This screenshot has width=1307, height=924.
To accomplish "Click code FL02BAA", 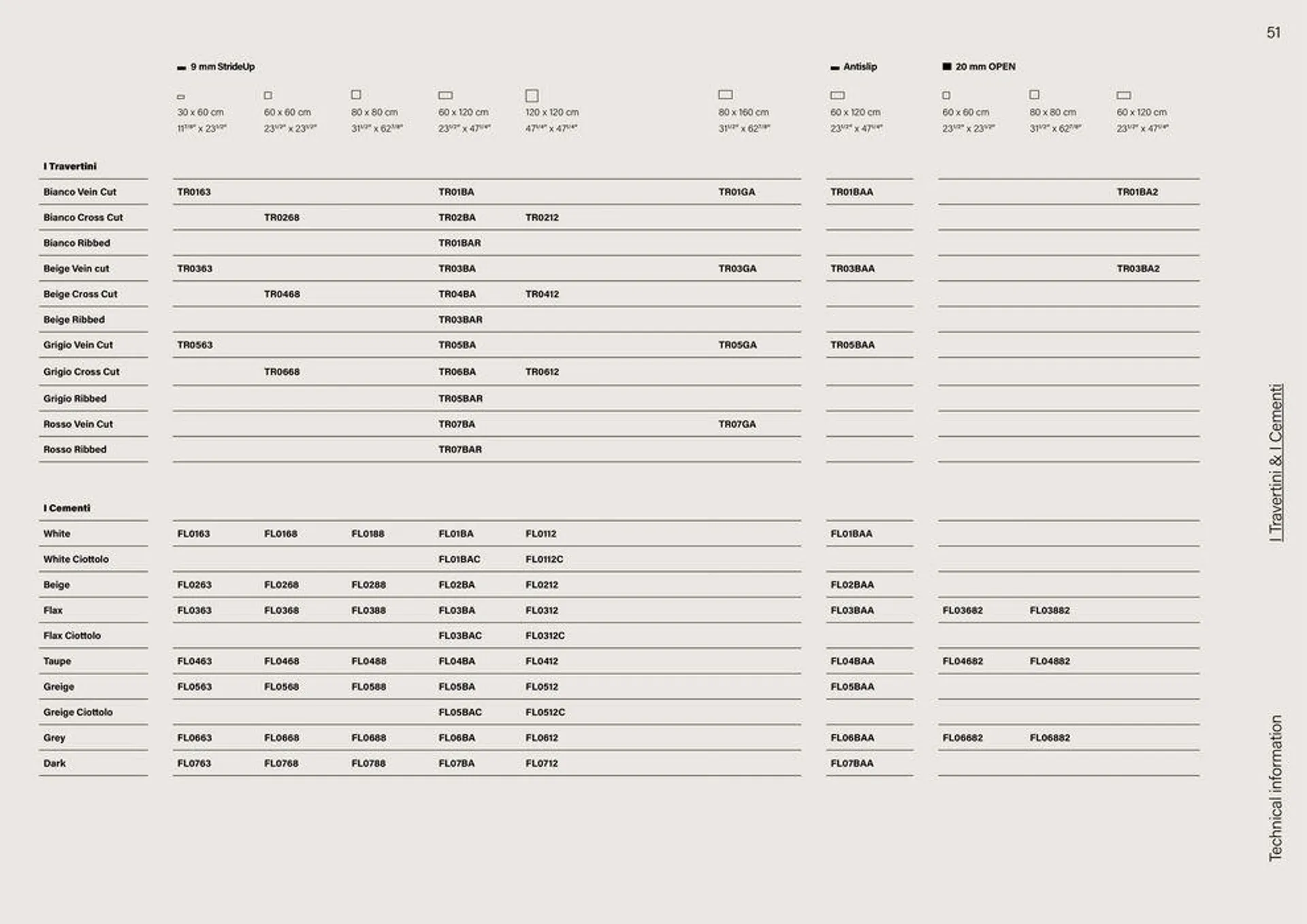I will (x=852, y=585).
